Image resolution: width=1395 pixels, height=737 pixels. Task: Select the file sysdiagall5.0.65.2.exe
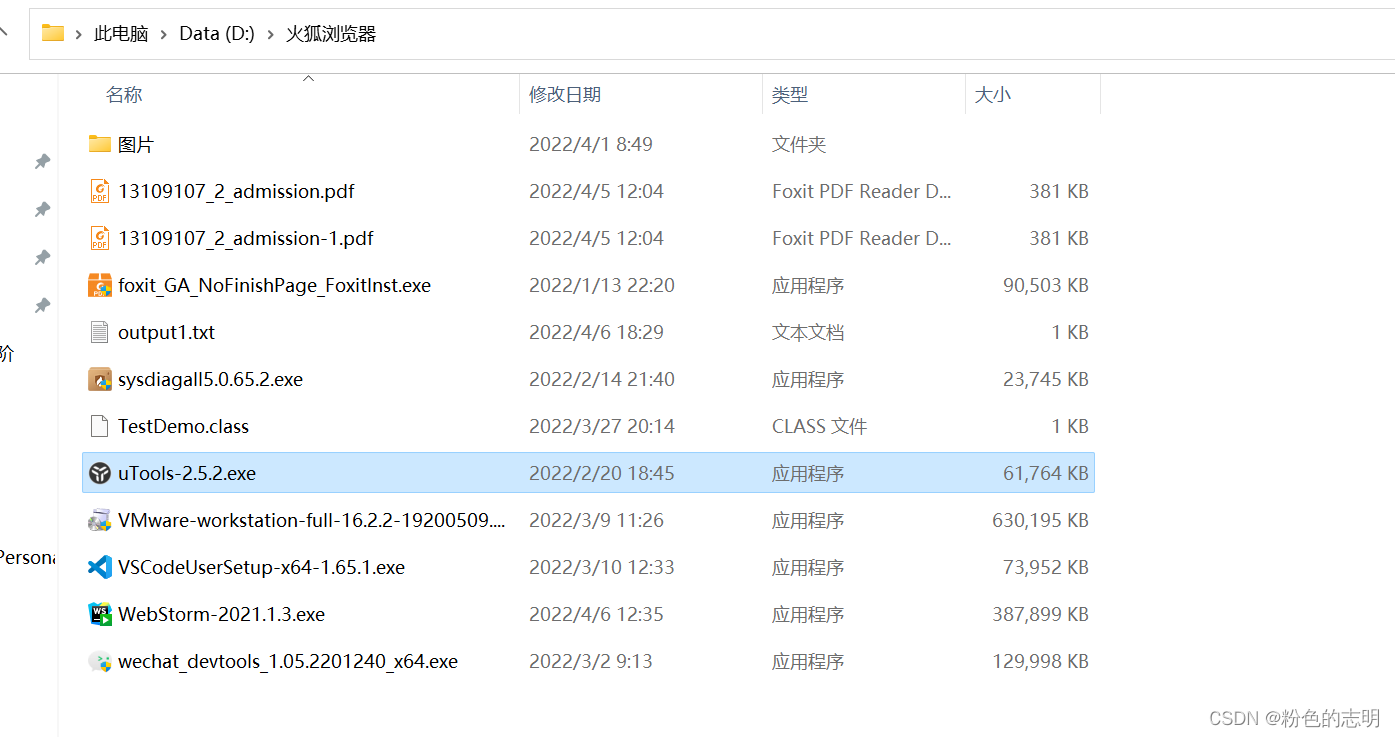point(210,379)
